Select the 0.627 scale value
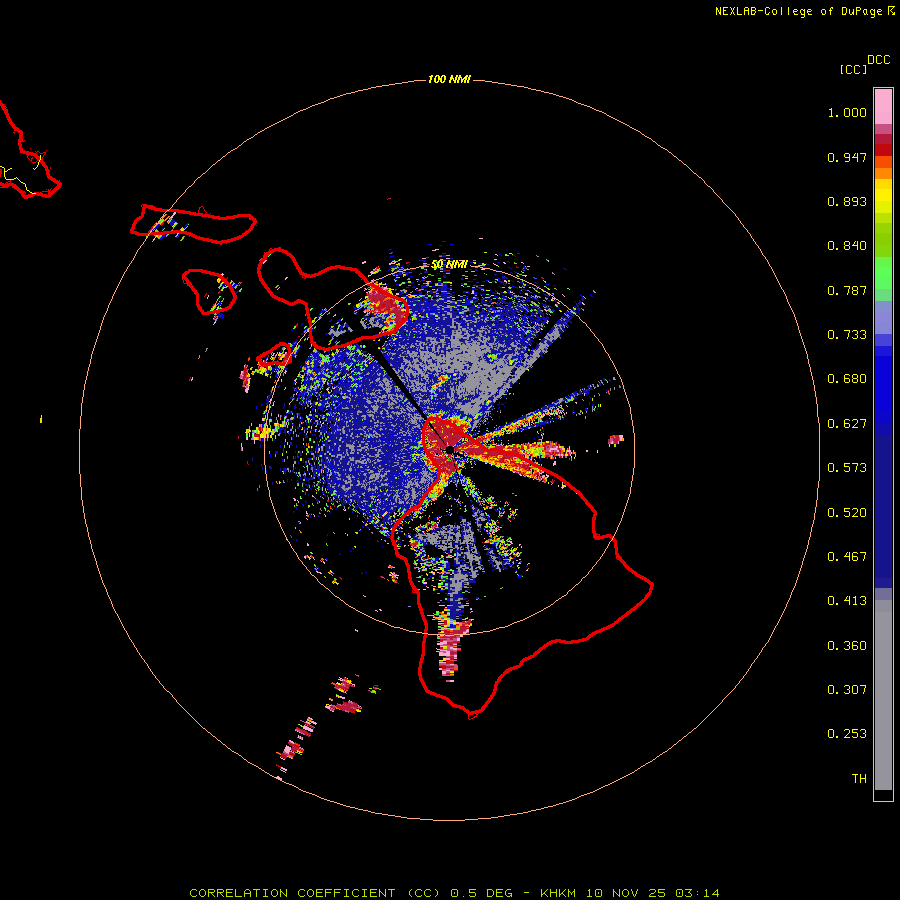900x900 pixels. pyautogui.click(x=847, y=424)
